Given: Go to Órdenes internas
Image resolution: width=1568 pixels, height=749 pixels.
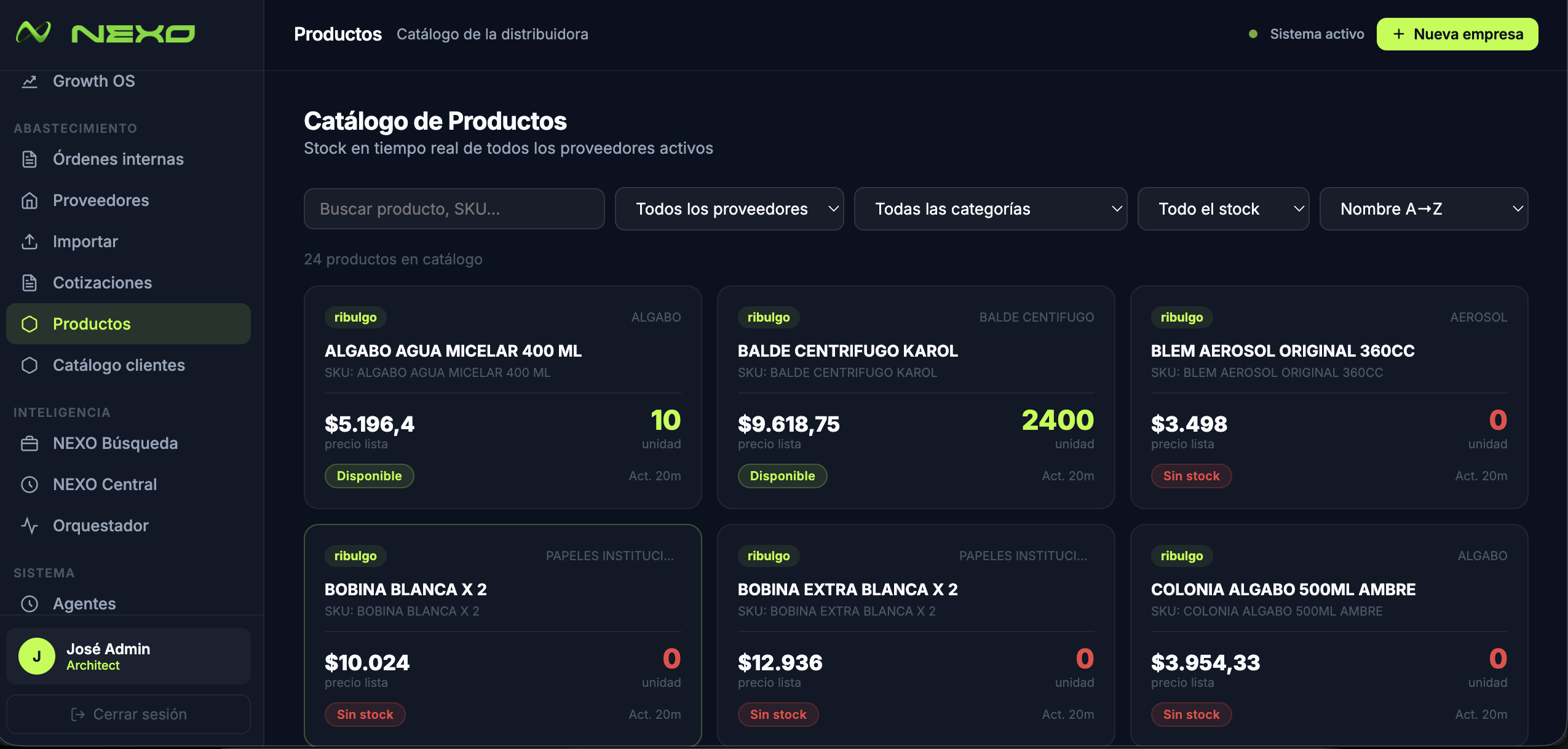Looking at the screenshot, I should tap(129, 159).
